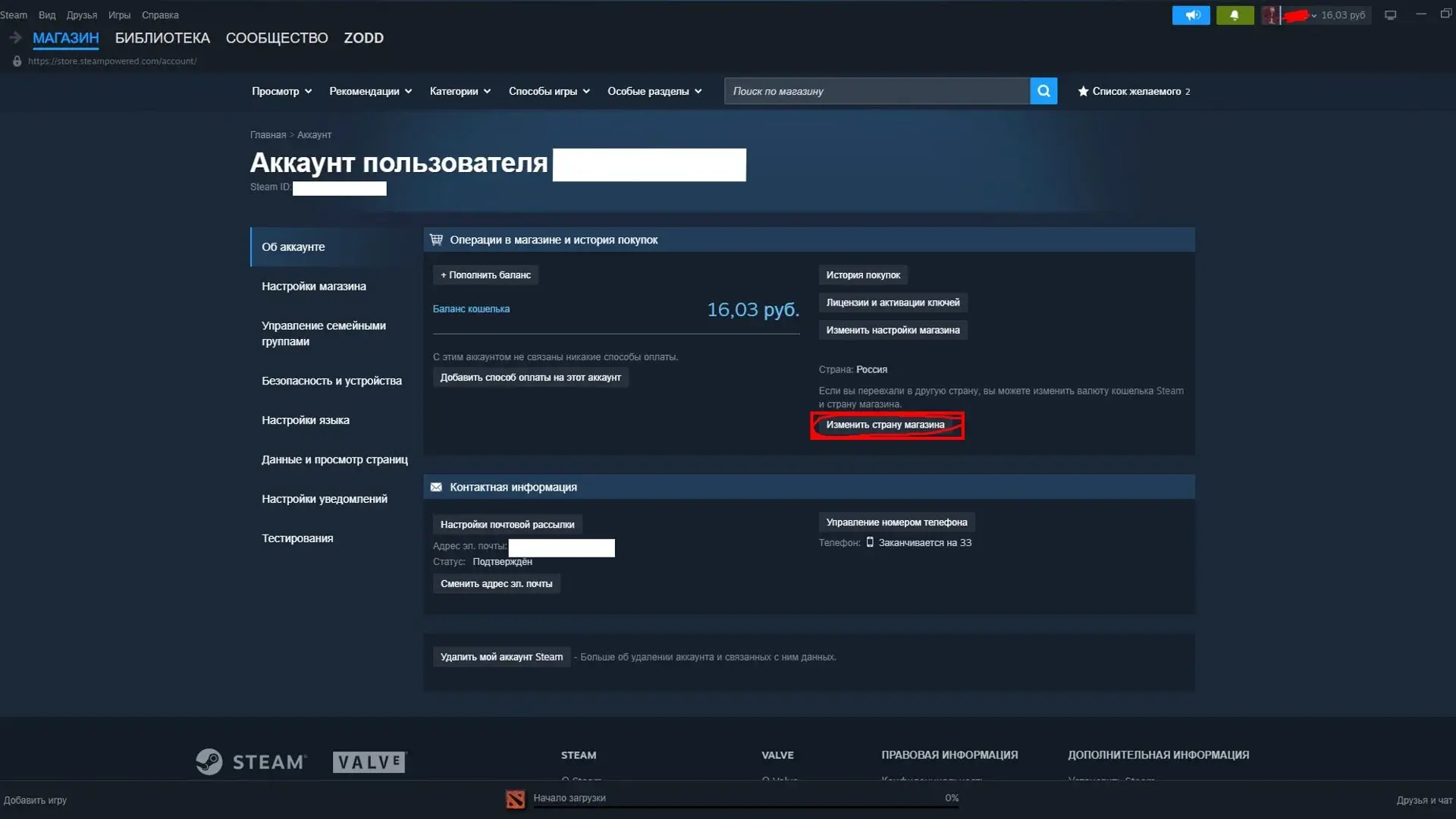This screenshot has height=819, width=1456.
Task: Click Добавить игру at bottom left
Action: point(35,800)
